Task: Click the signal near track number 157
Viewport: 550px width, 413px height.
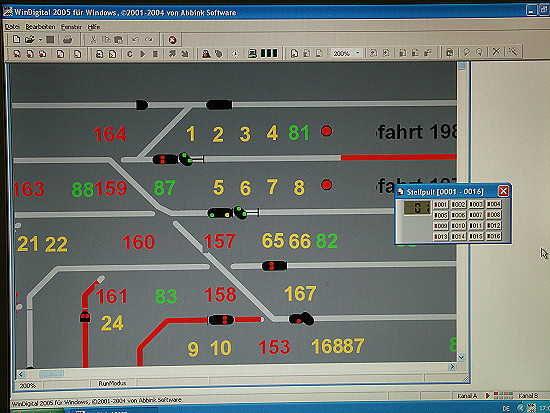Action: (x=274, y=266)
